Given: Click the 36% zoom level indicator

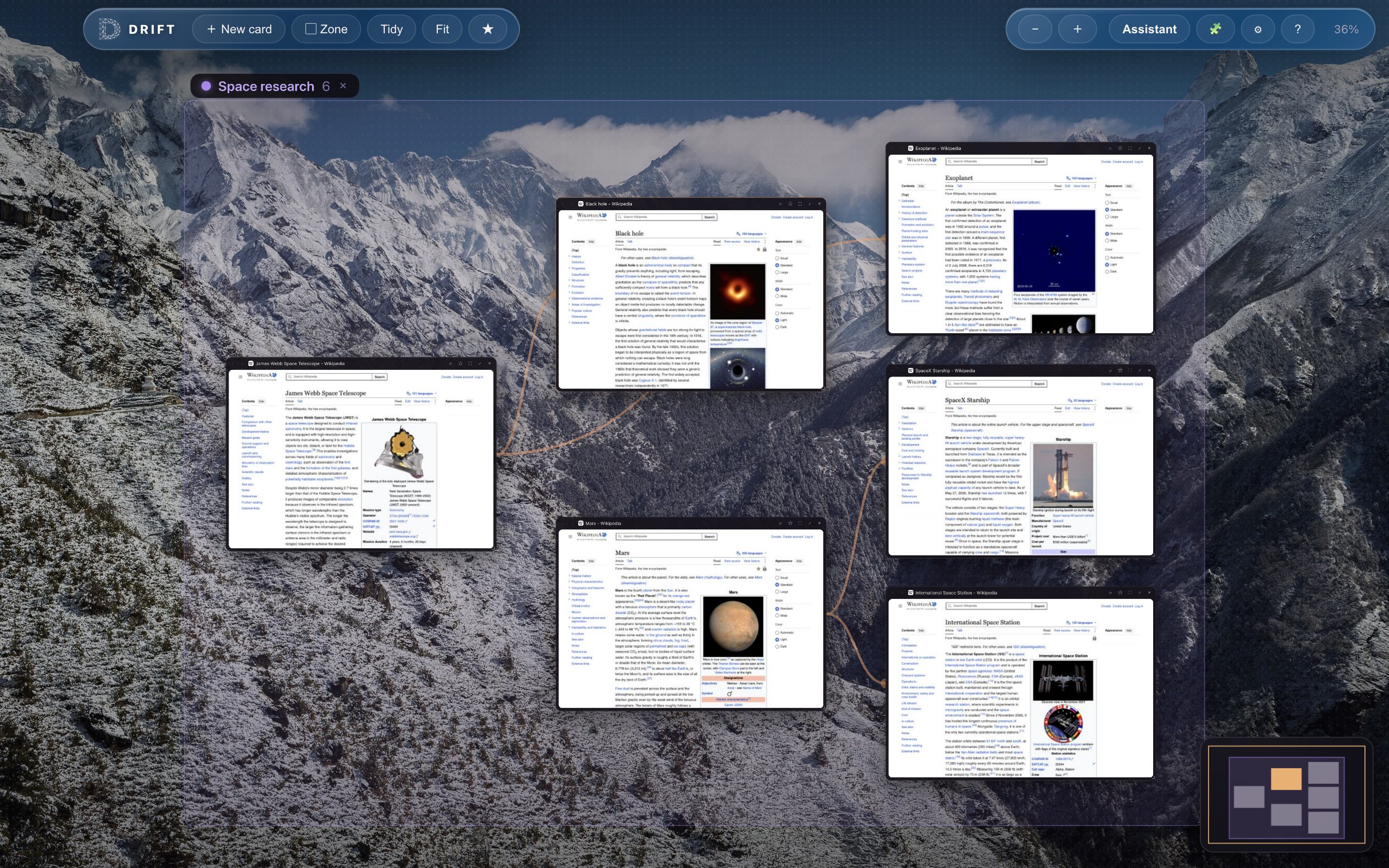Looking at the screenshot, I should pos(1346,29).
